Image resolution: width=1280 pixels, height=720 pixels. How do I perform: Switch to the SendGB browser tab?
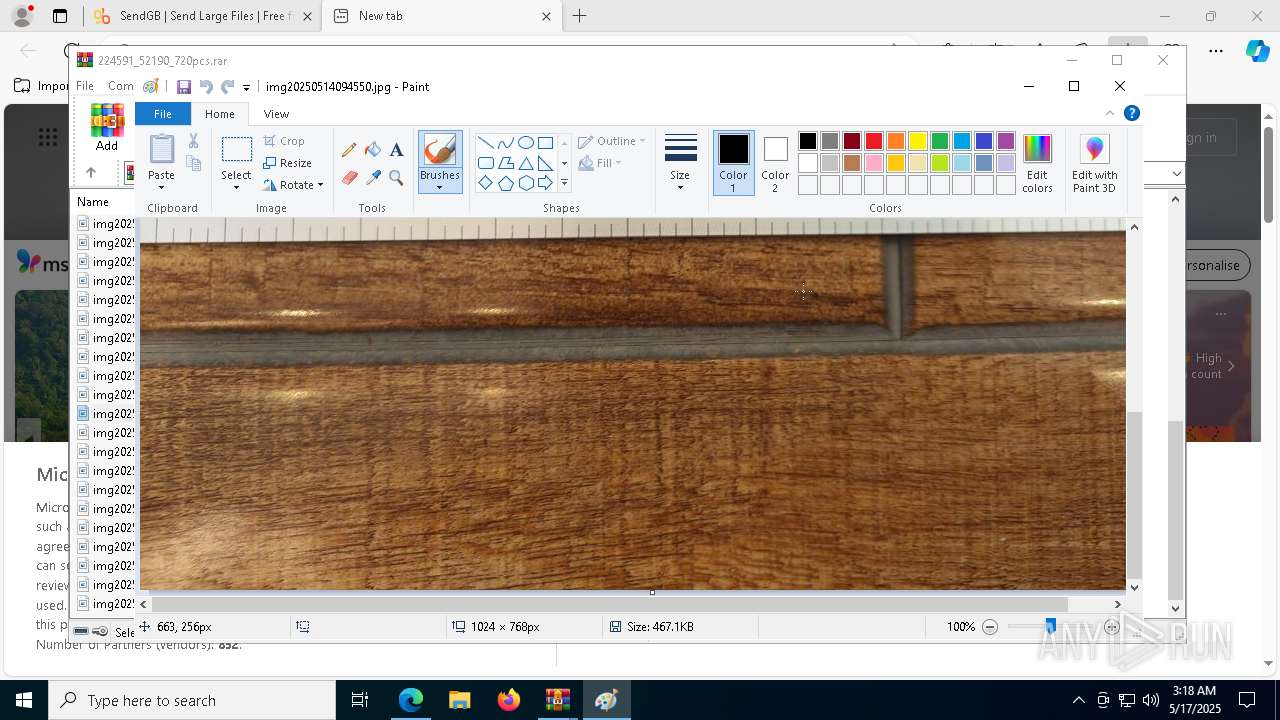(x=203, y=16)
